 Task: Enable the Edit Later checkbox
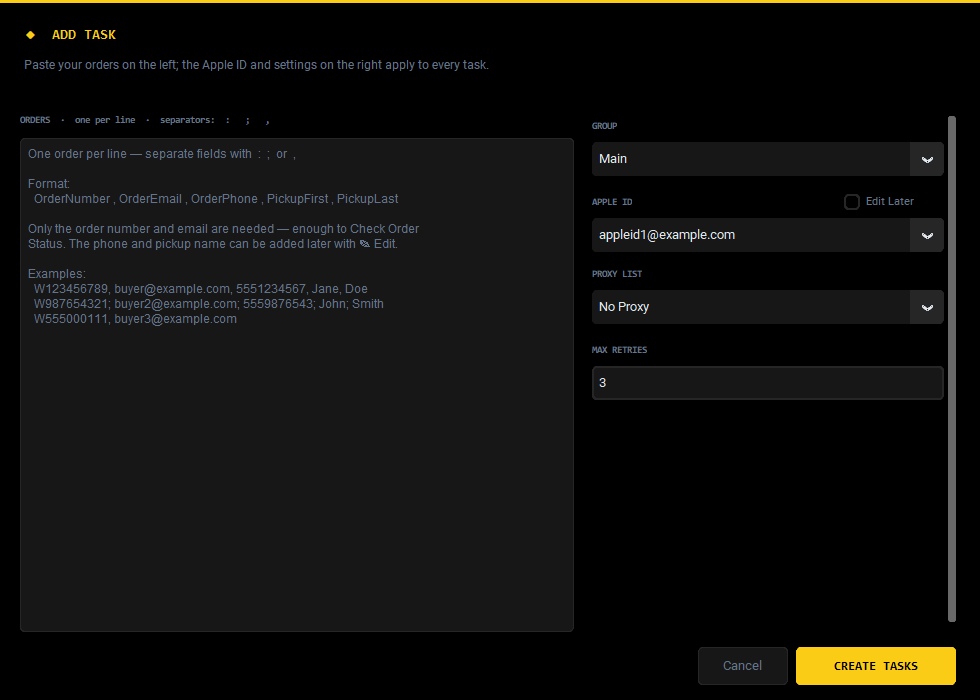(x=851, y=202)
